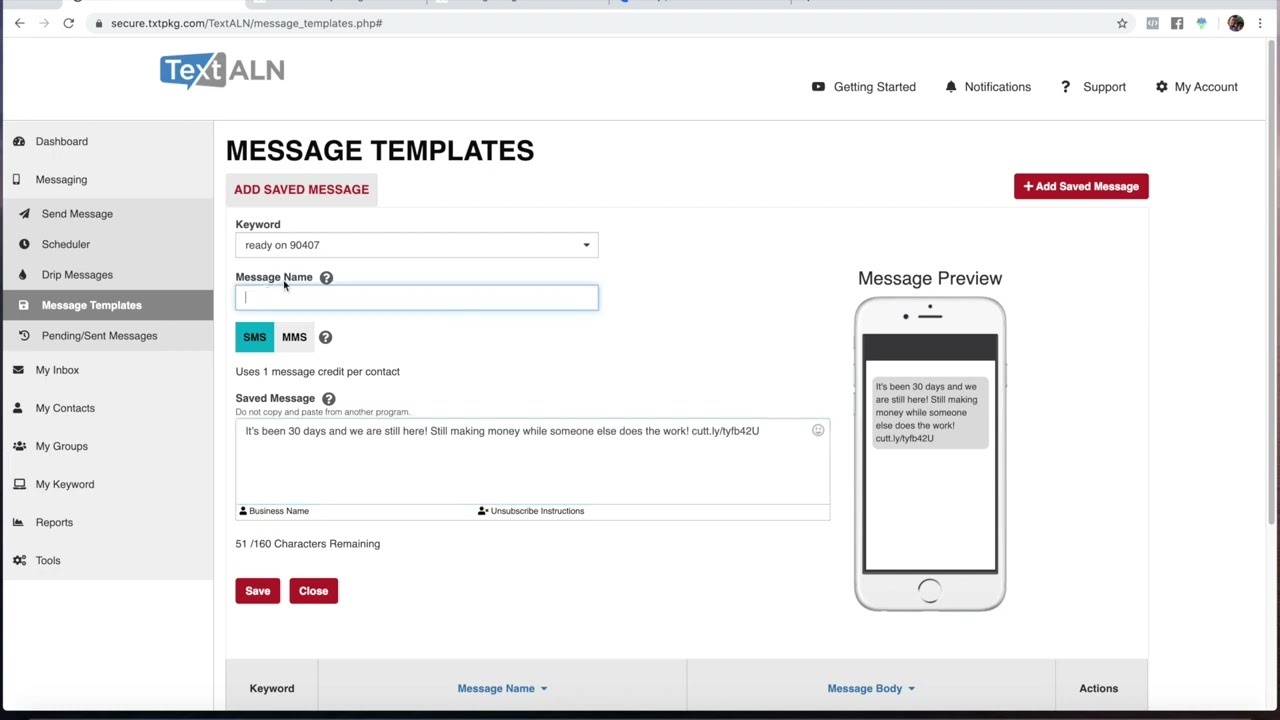Click the browser back arrow
This screenshot has width=1280, height=720.
19,23
